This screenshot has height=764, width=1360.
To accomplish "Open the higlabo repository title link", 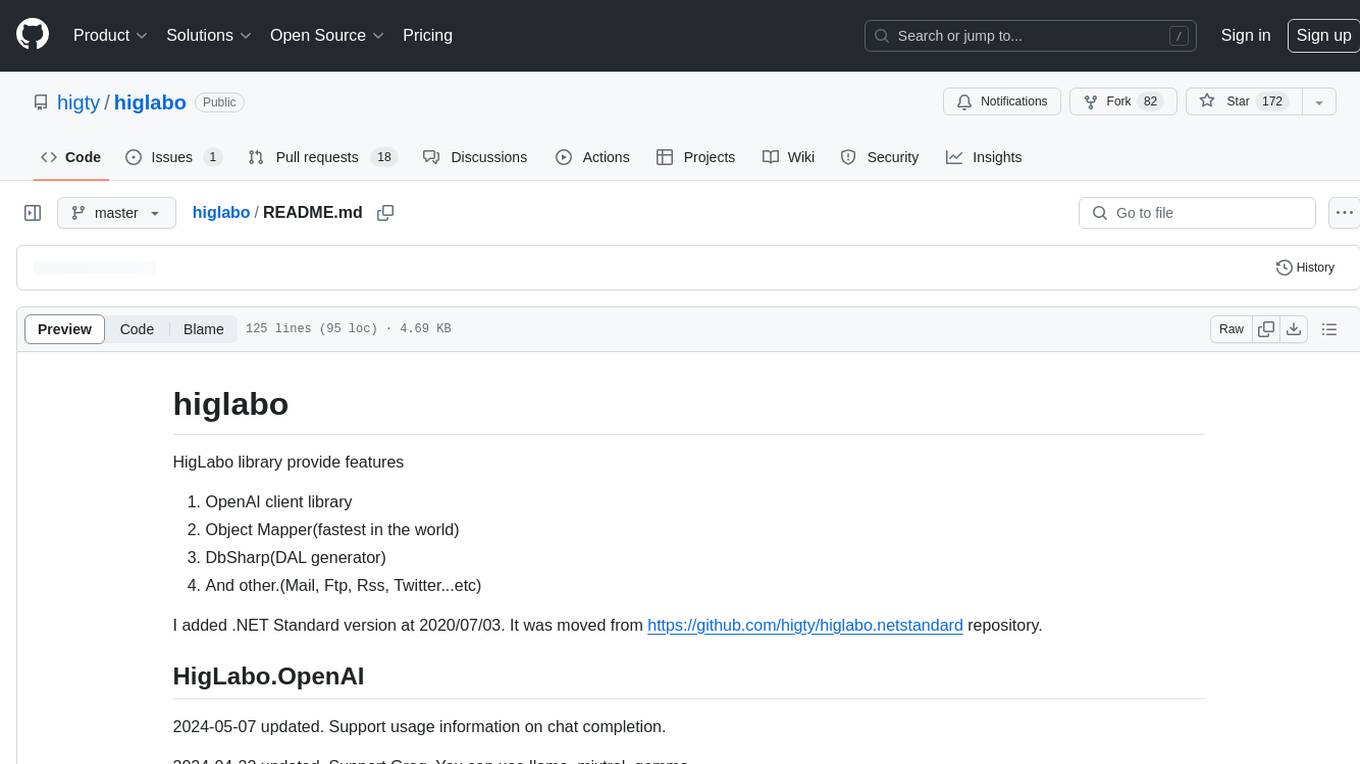I will tap(150, 102).
